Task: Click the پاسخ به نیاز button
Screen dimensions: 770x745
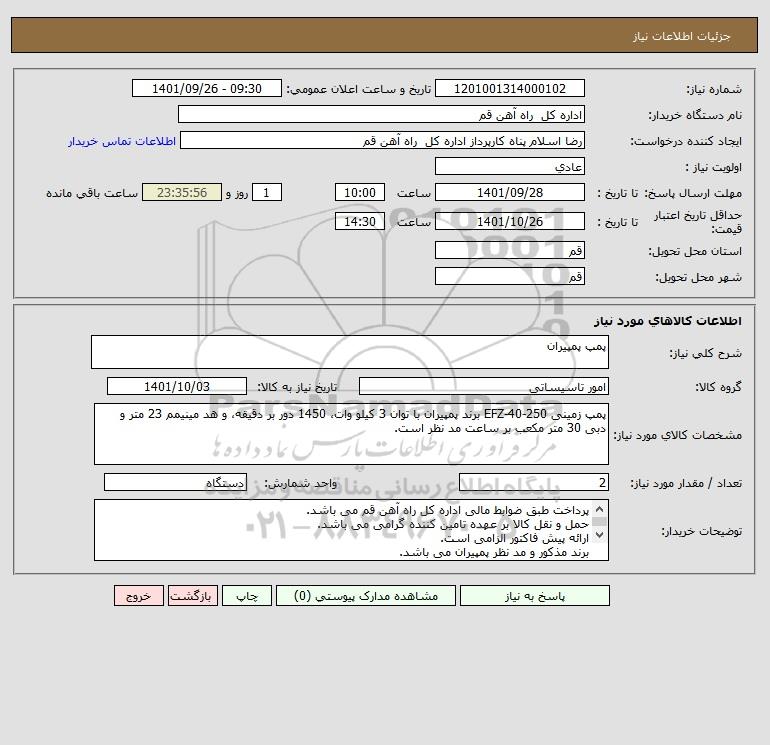Action: (535, 596)
